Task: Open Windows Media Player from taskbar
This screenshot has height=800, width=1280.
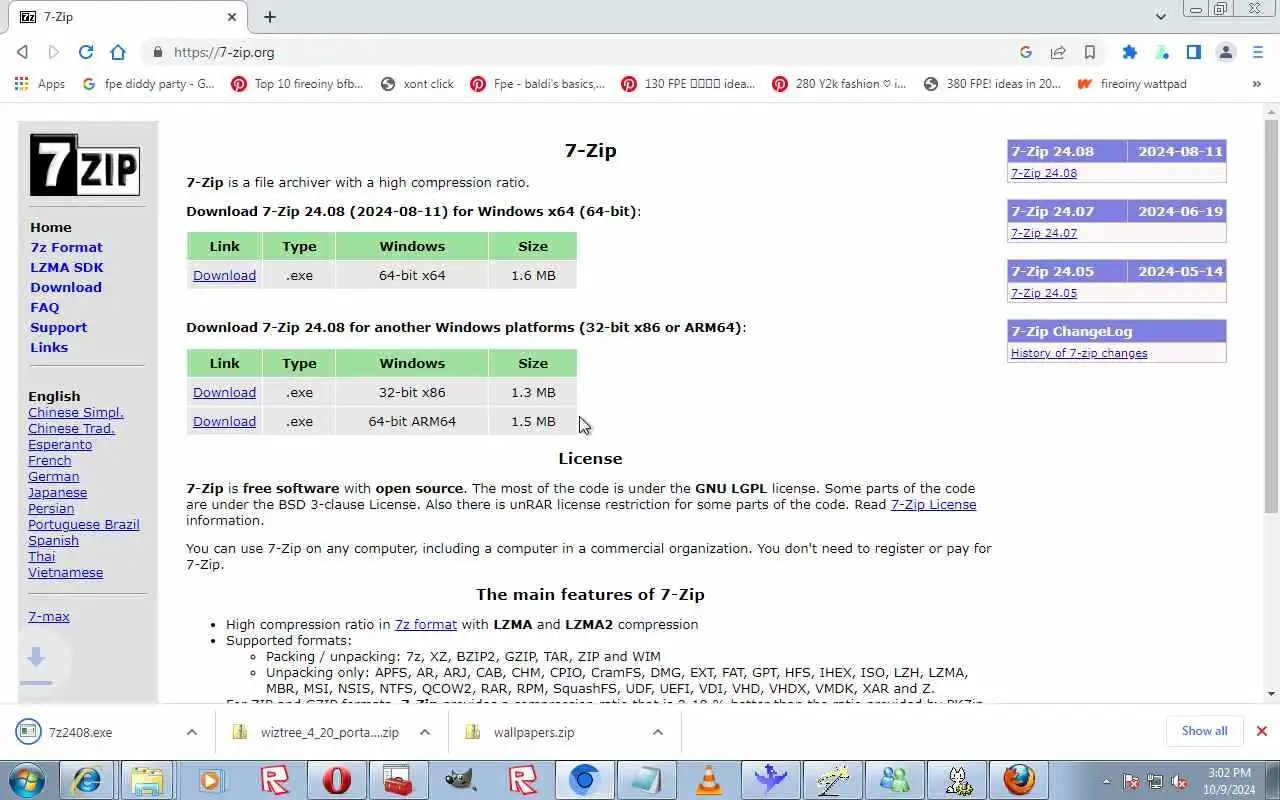Action: pos(211,779)
